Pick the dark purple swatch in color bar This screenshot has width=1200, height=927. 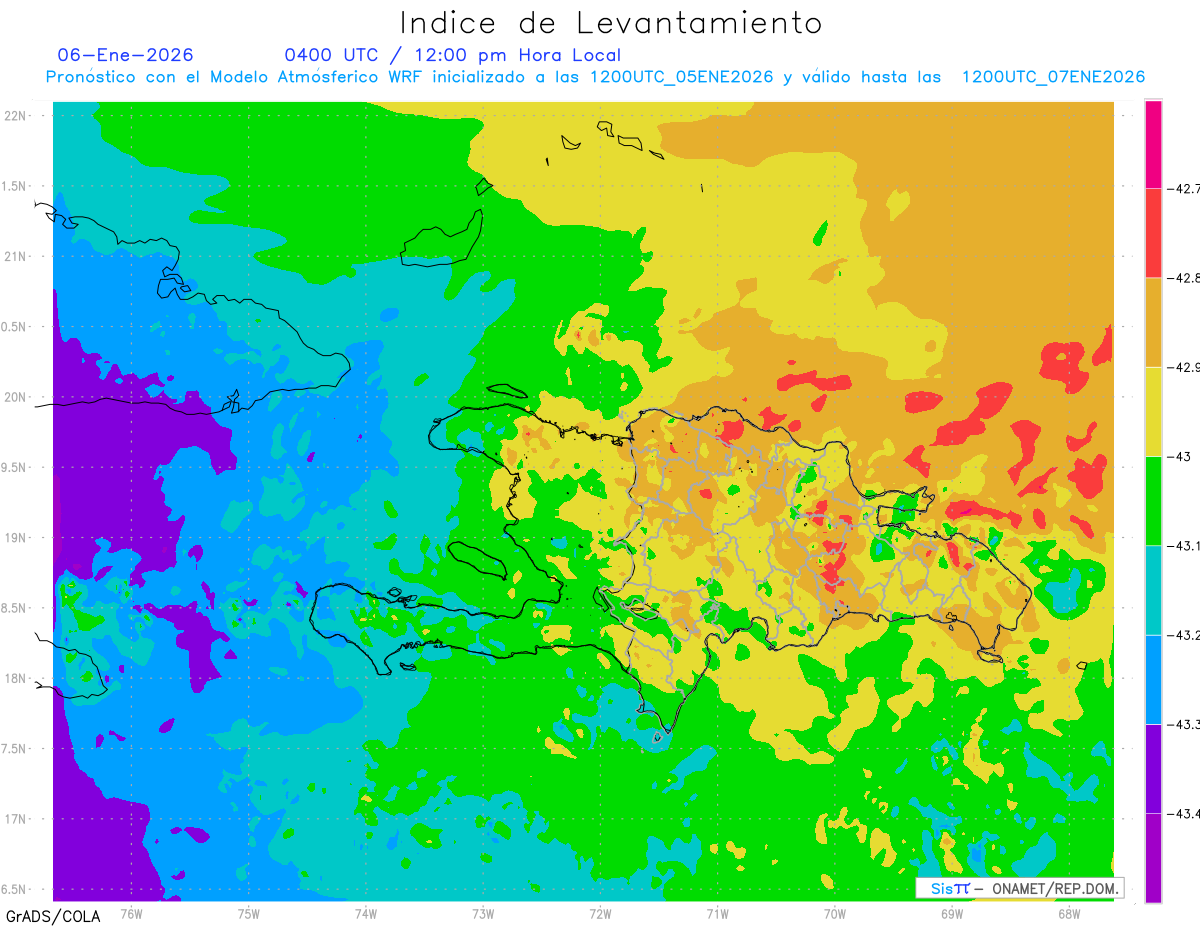coord(1153,768)
